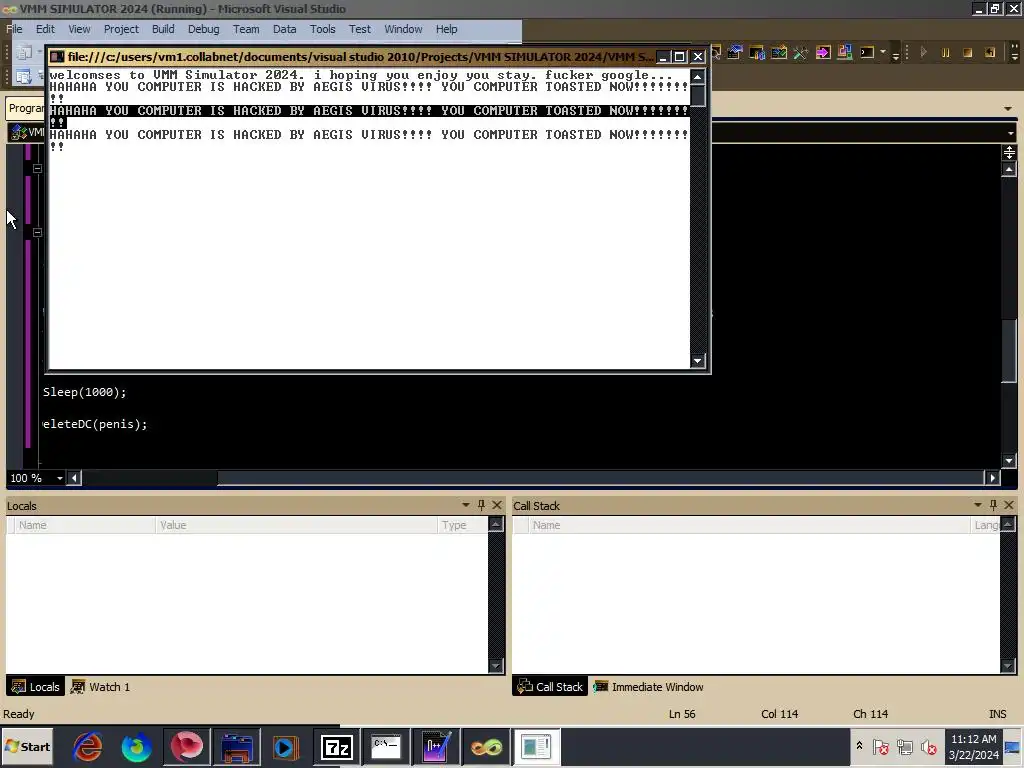Open the Command Window icon dropdown arrow
The image size is (1024, 768).
(x=883, y=52)
